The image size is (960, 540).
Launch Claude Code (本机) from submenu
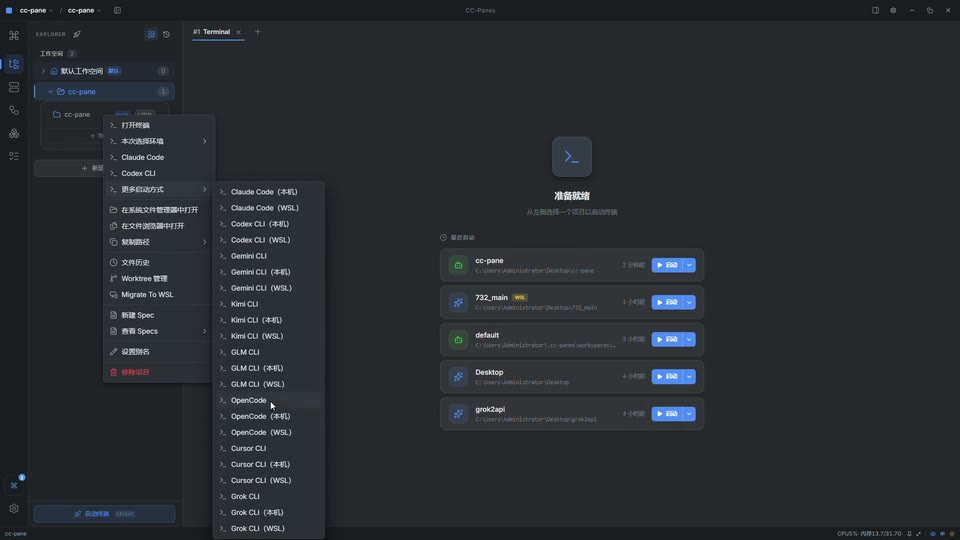269,192
